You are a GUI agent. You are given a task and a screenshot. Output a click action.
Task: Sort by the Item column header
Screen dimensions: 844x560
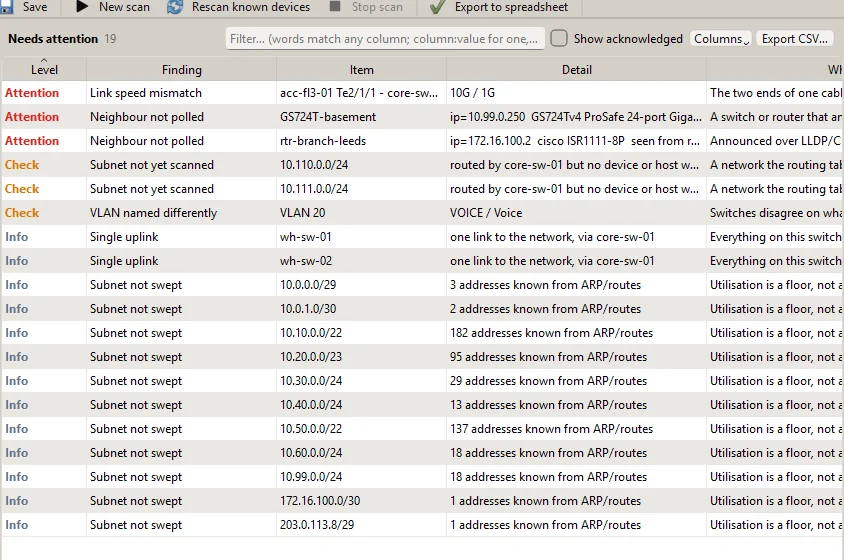[361, 69]
